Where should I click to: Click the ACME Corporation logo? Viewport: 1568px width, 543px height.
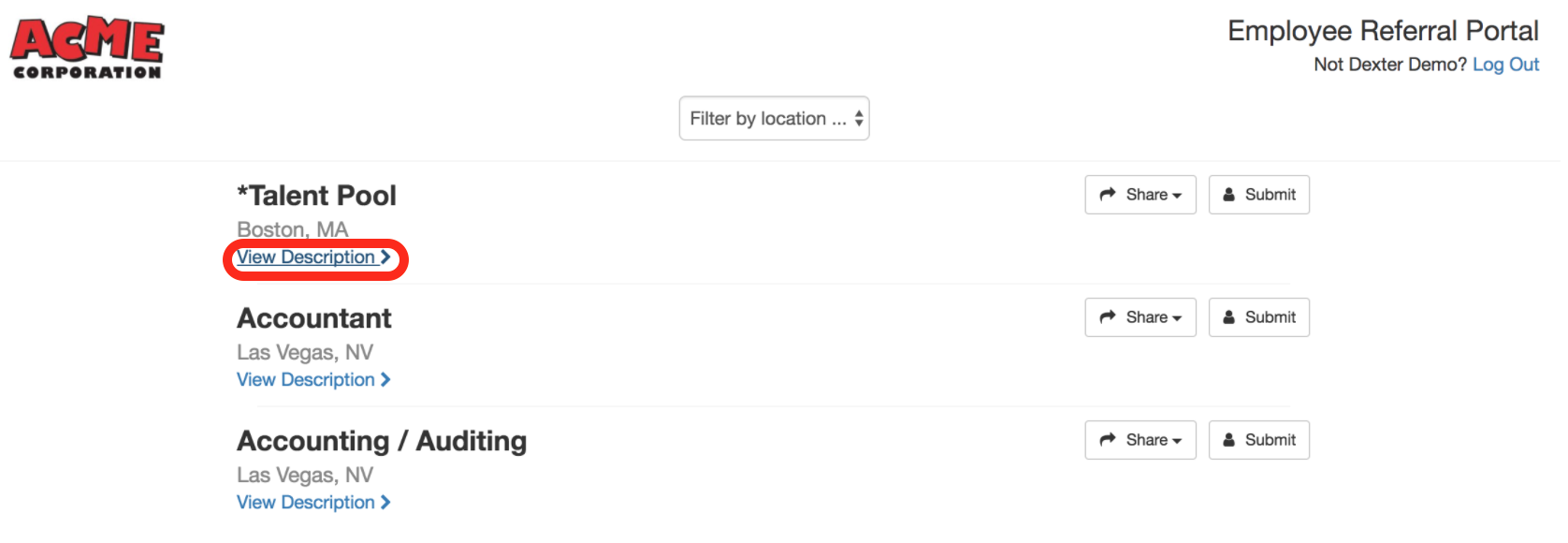(87, 48)
